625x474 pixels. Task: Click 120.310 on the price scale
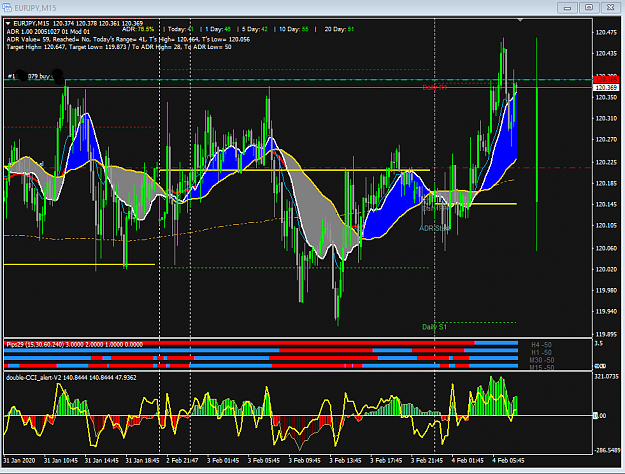606,118
